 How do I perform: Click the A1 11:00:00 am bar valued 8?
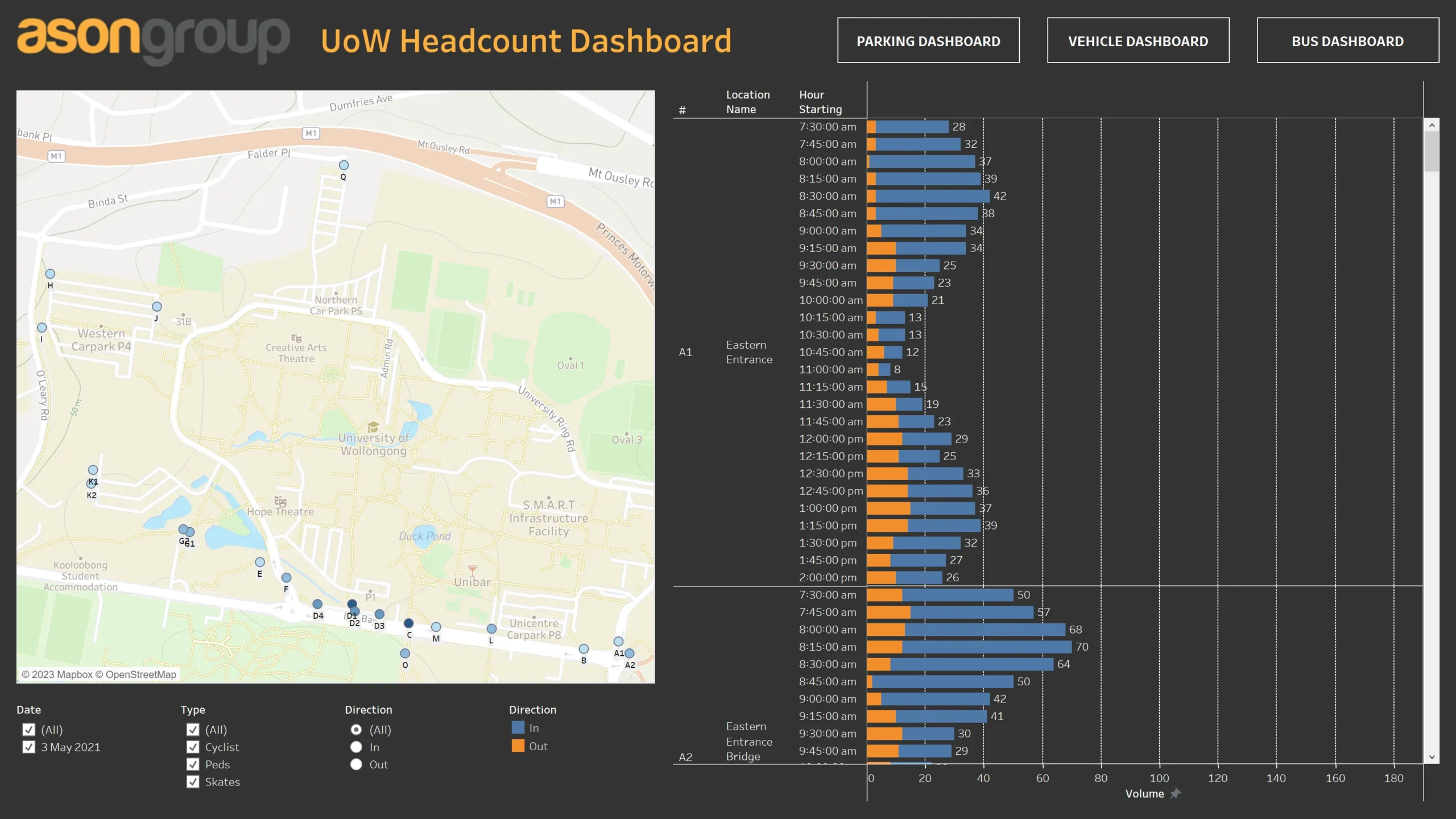pos(879,370)
